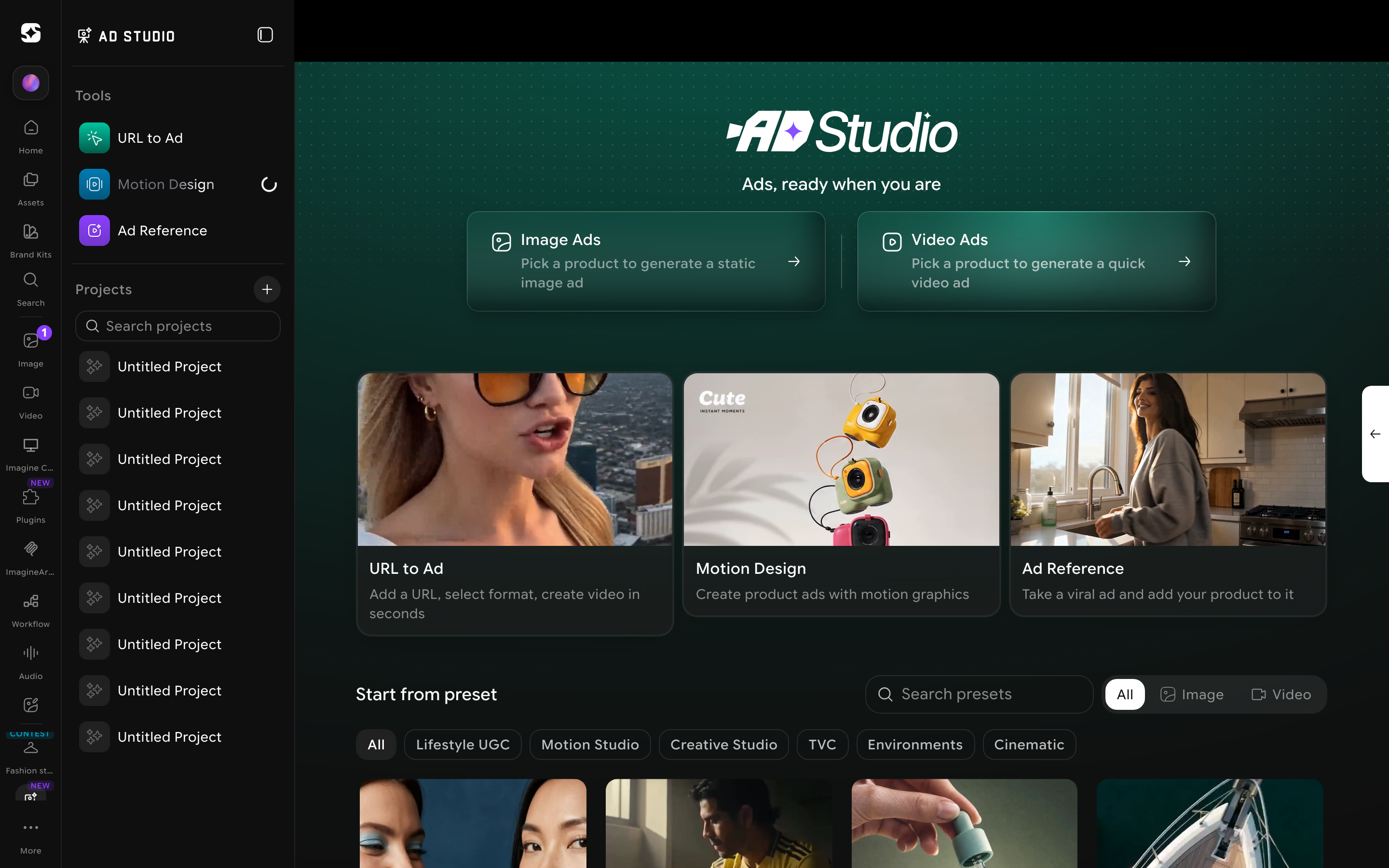Open the sailboat preset thumbnail
The width and height of the screenshot is (1389, 868).
pyautogui.click(x=1210, y=823)
